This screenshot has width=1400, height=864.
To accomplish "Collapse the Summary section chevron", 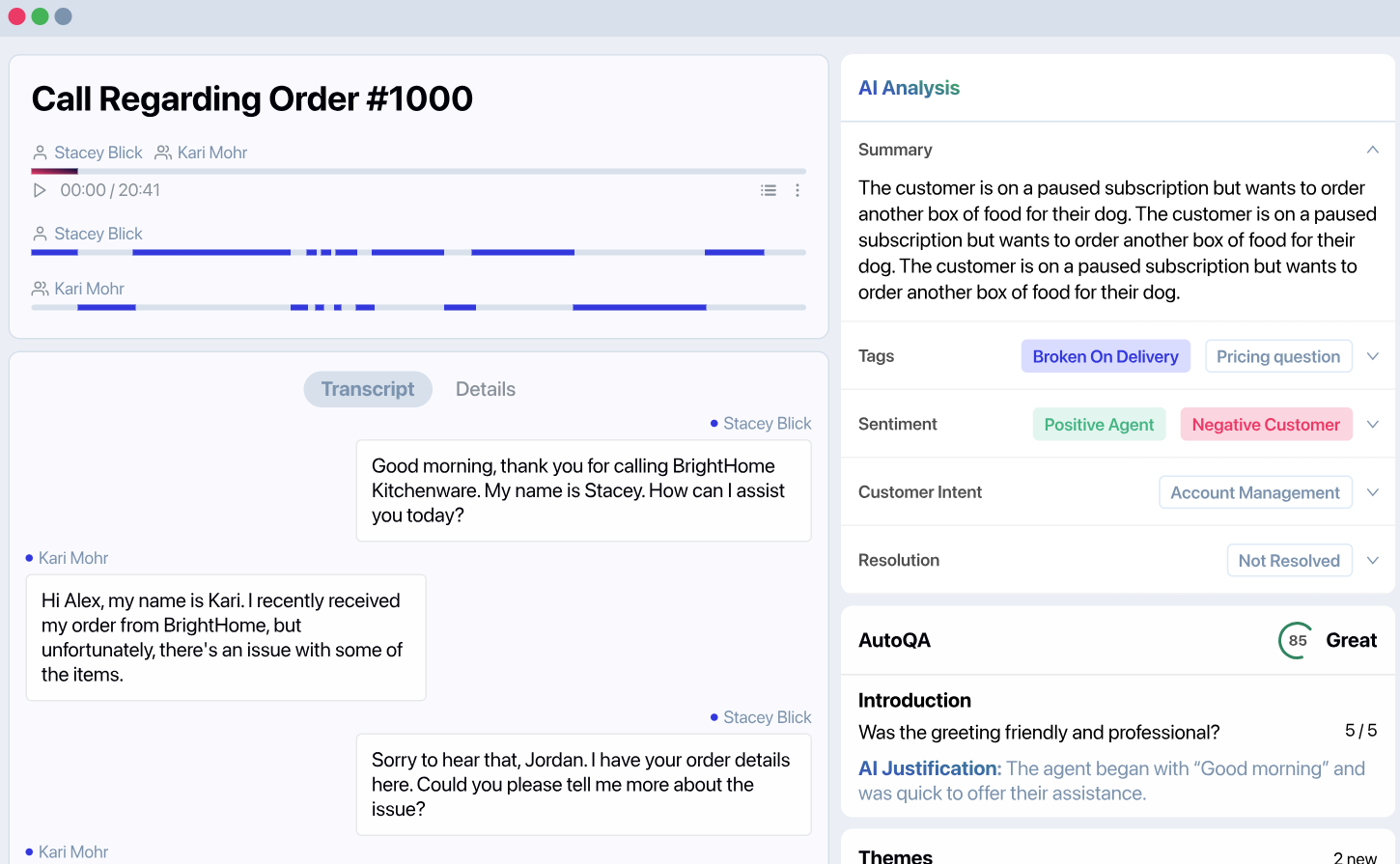I will [x=1373, y=150].
